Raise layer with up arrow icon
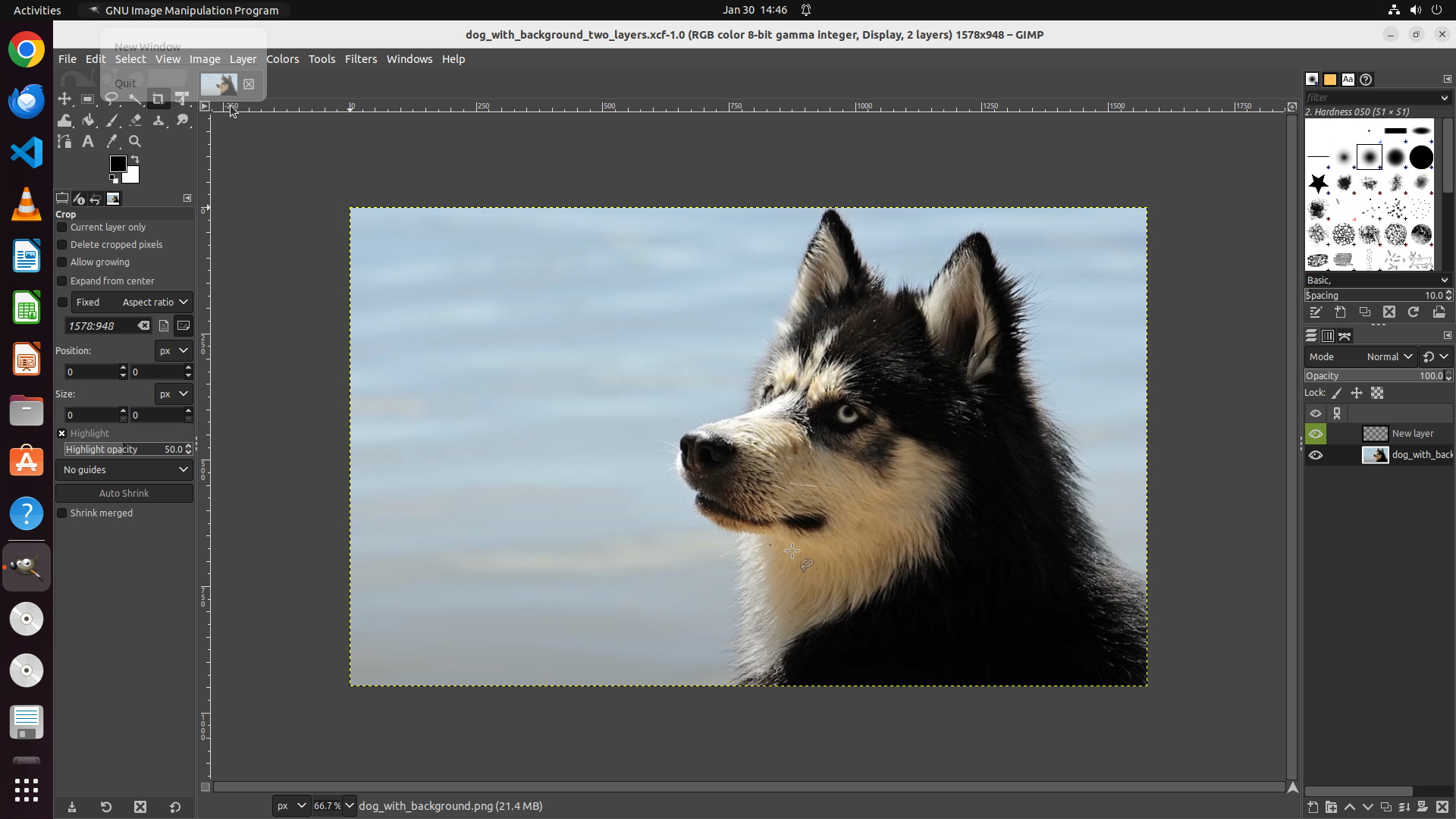Image resolution: width=1456 pixels, height=819 pixels. (x=1349, y=807)
